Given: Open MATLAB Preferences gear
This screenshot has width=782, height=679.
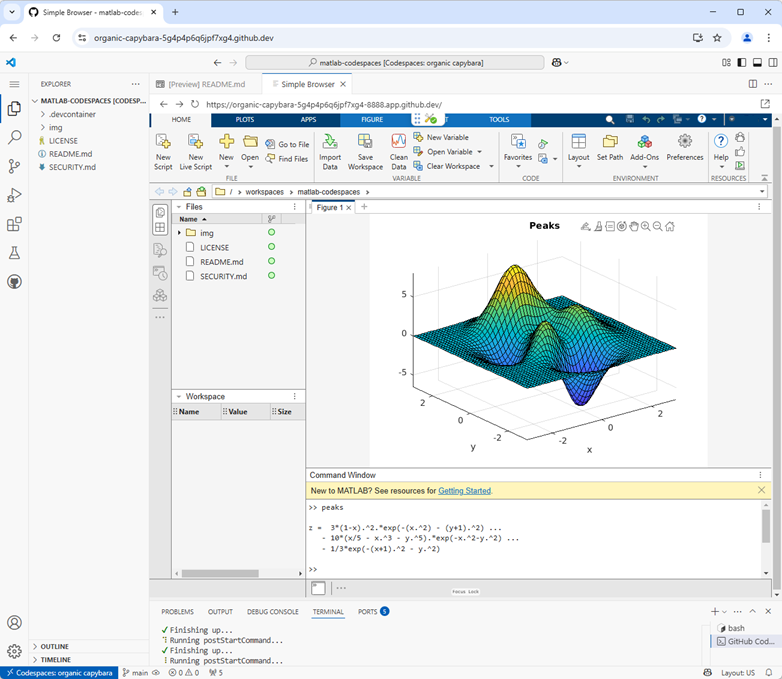Looking at the screenshot, I should point(685,142).
